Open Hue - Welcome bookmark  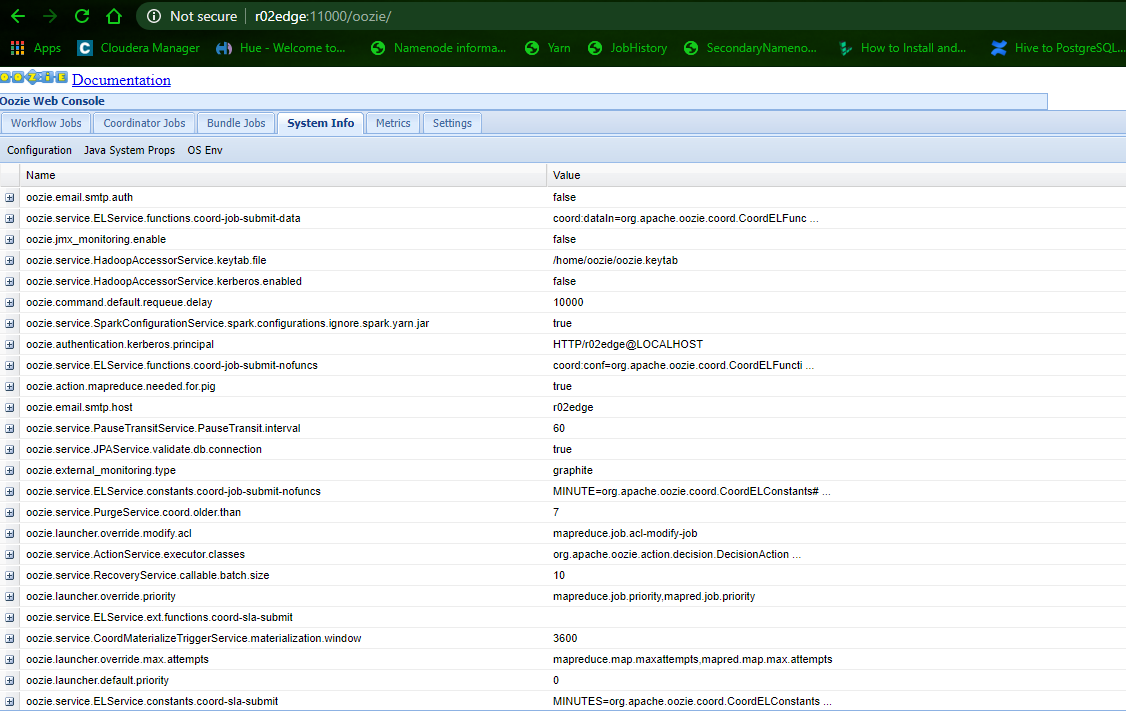tap(281, 48)
